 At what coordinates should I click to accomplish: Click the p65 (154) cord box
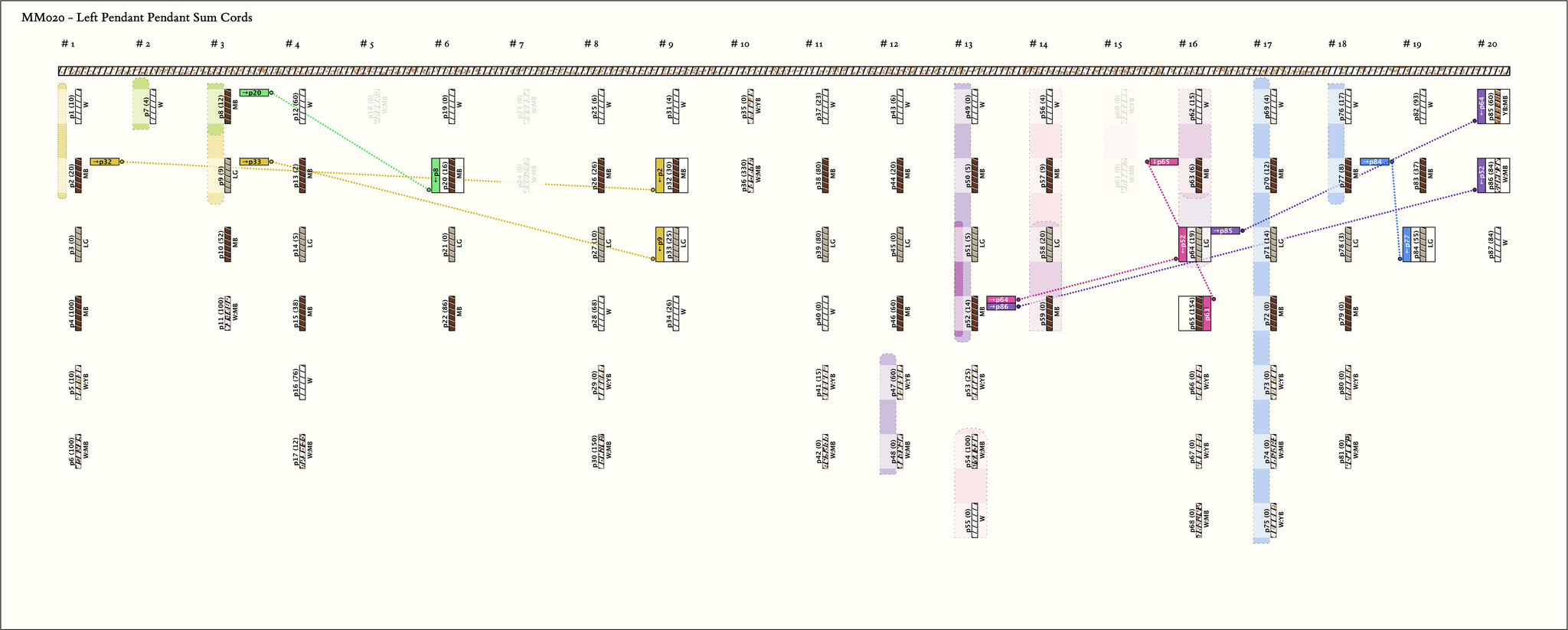coord(1195,313)
